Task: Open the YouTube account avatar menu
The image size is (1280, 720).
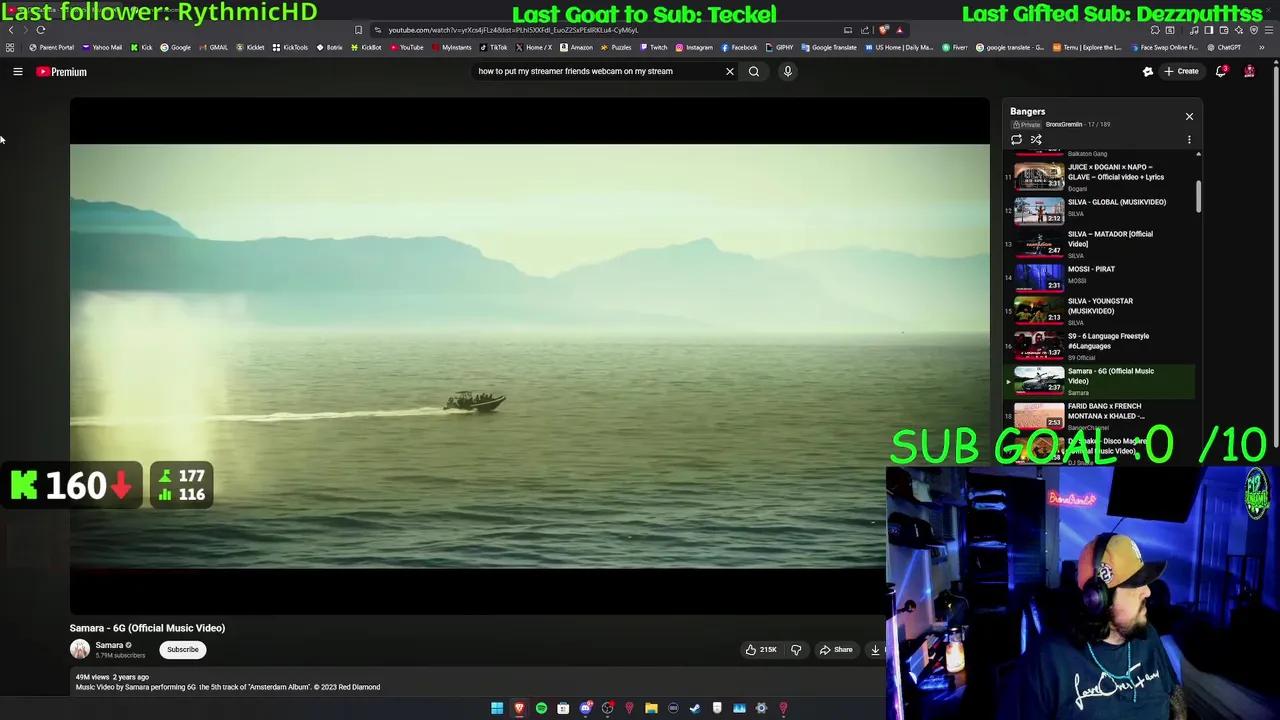Action: (x=1249, y=71)
